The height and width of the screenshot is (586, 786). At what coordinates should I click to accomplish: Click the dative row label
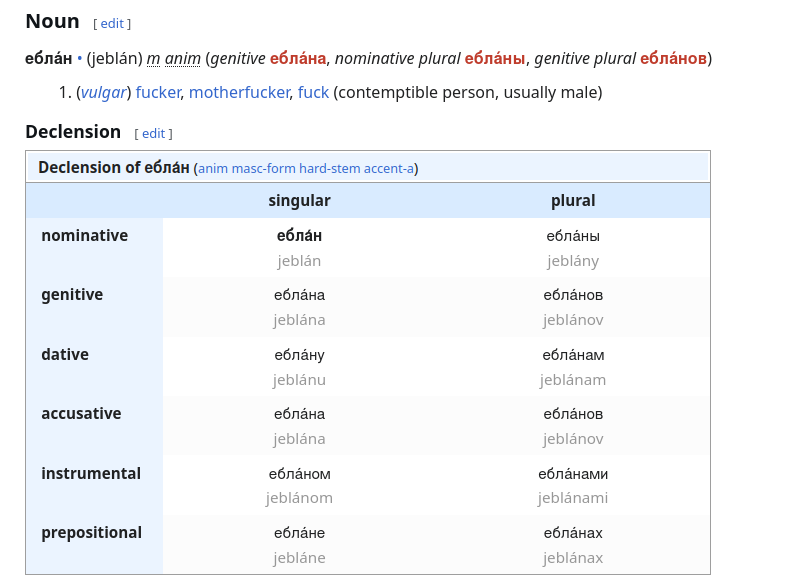(x=65, y=354)
